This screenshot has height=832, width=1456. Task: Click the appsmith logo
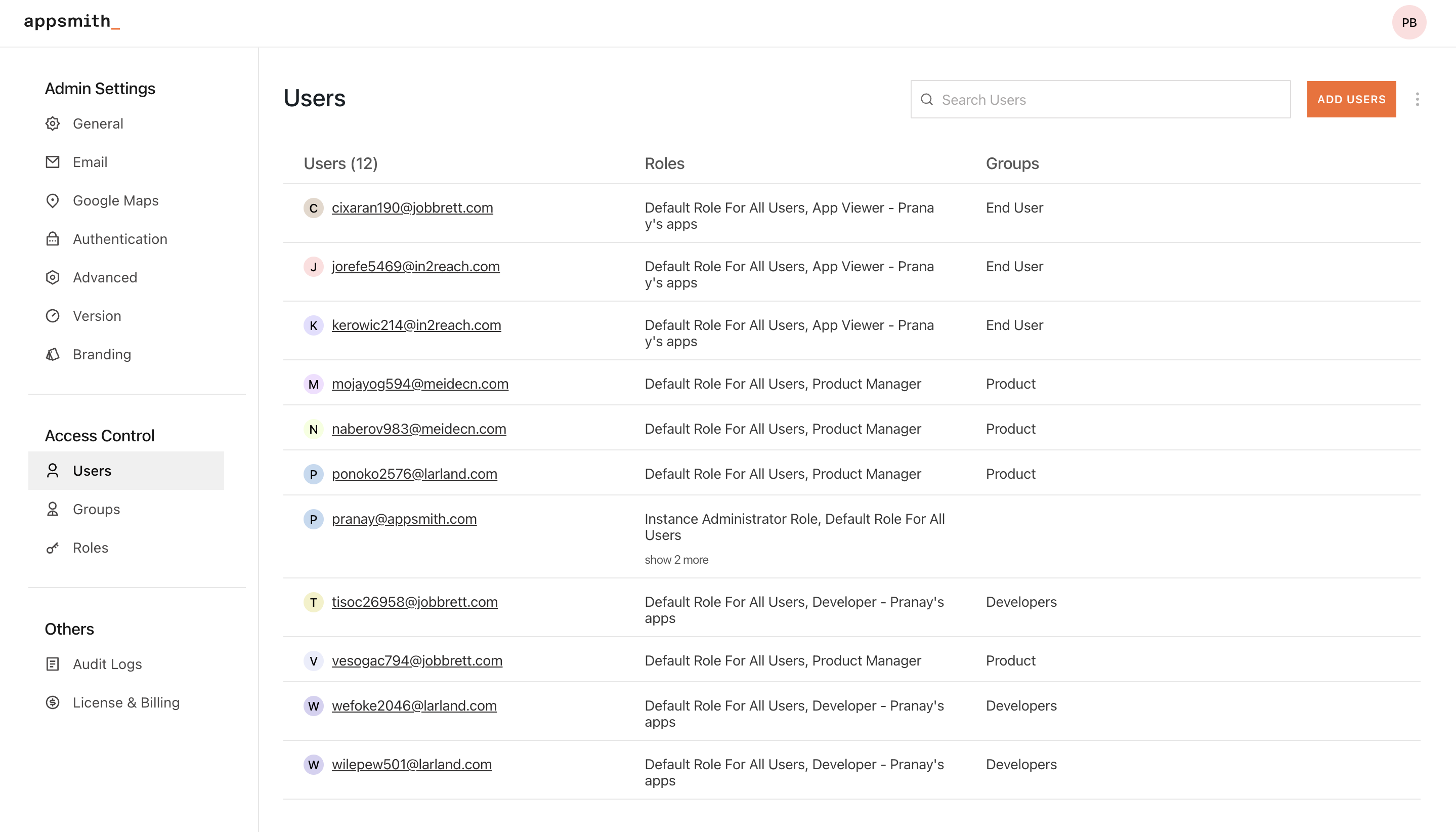click(x=71, y=22)
